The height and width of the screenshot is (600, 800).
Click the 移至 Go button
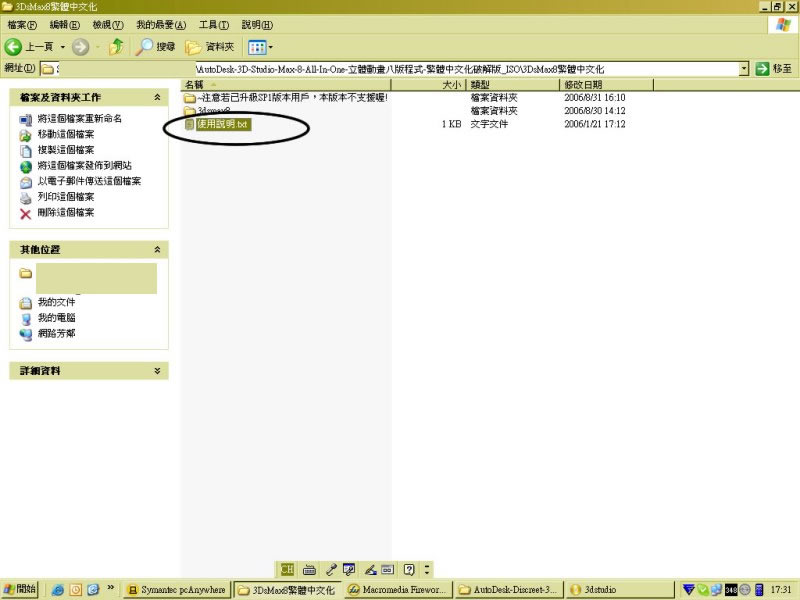tap(773, 69)
